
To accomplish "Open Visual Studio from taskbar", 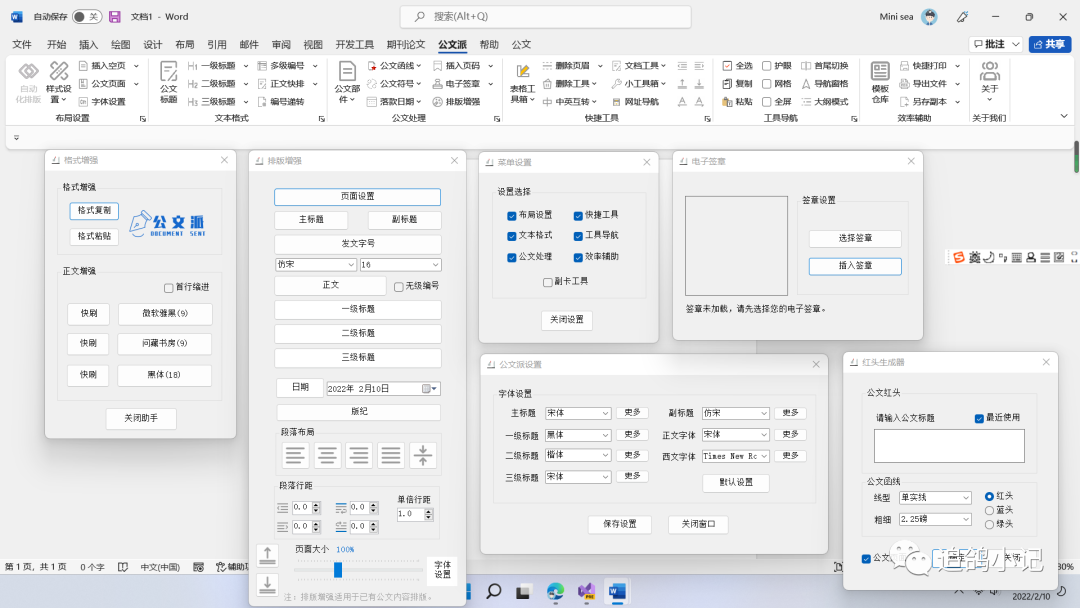I will tap(586, 591).
